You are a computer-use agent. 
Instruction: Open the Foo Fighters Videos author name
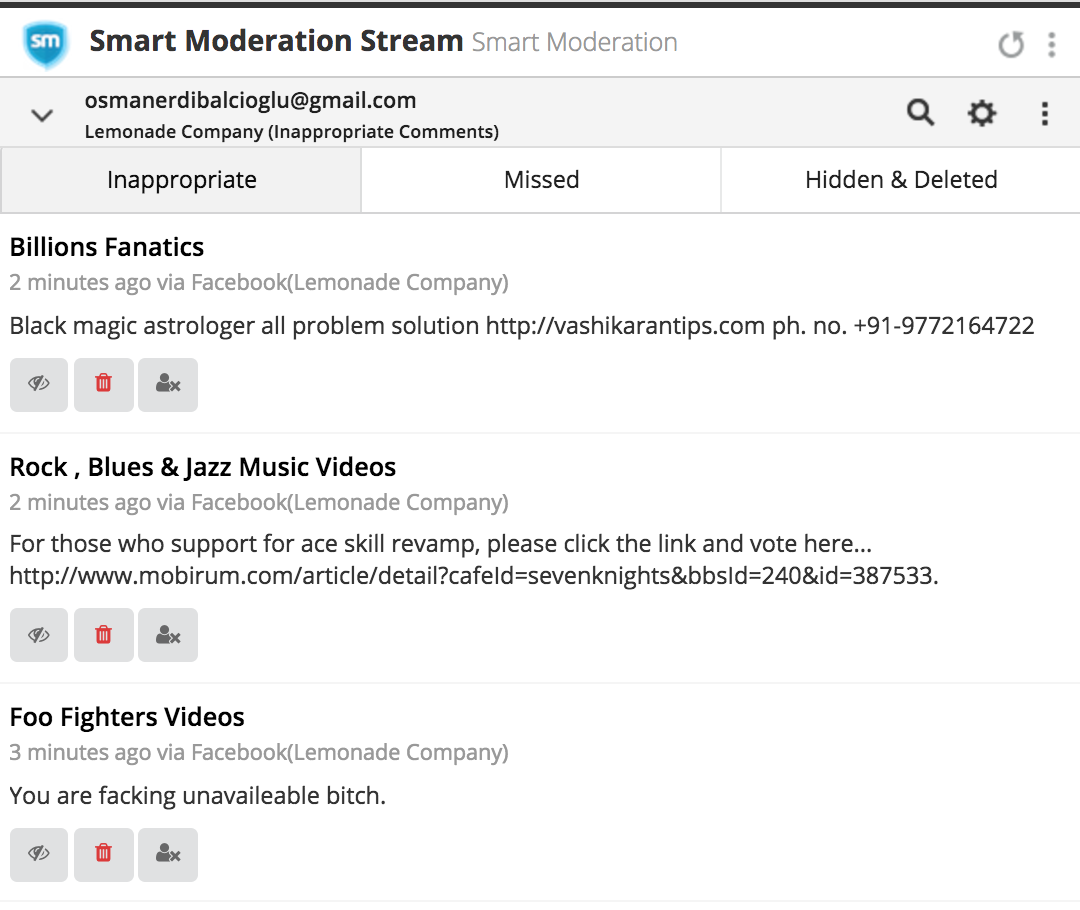(x=127, y=717)
